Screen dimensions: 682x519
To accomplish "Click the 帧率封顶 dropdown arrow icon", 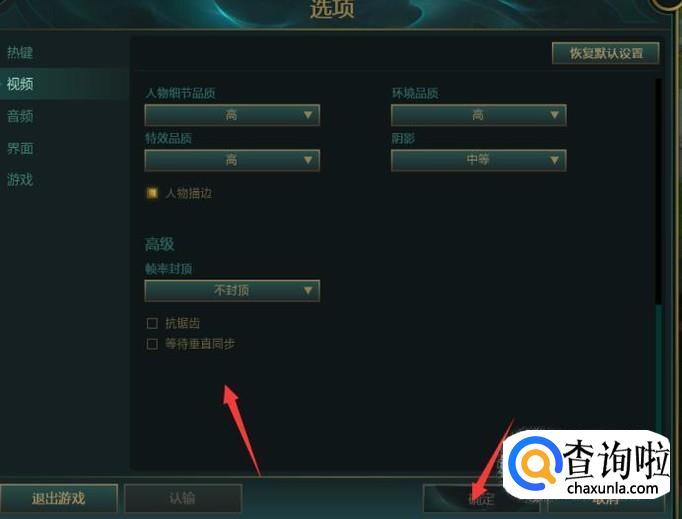I will coord(308,290).
